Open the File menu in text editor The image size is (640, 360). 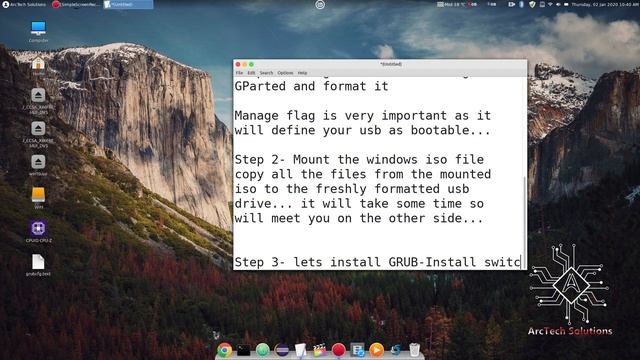point(239,73)
